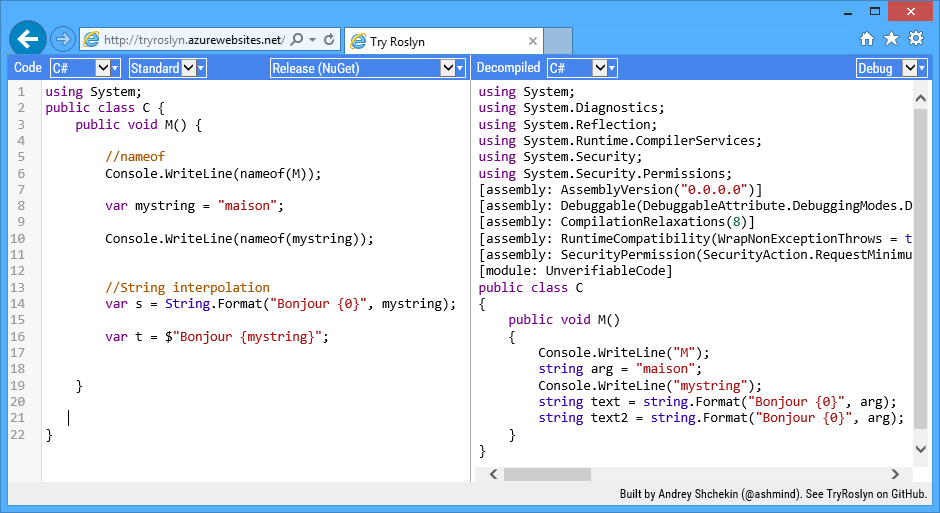The height and width of the screenshot is (513, 940).
Task: Select the Try Roslyn tab
Action: coord(444,41)
